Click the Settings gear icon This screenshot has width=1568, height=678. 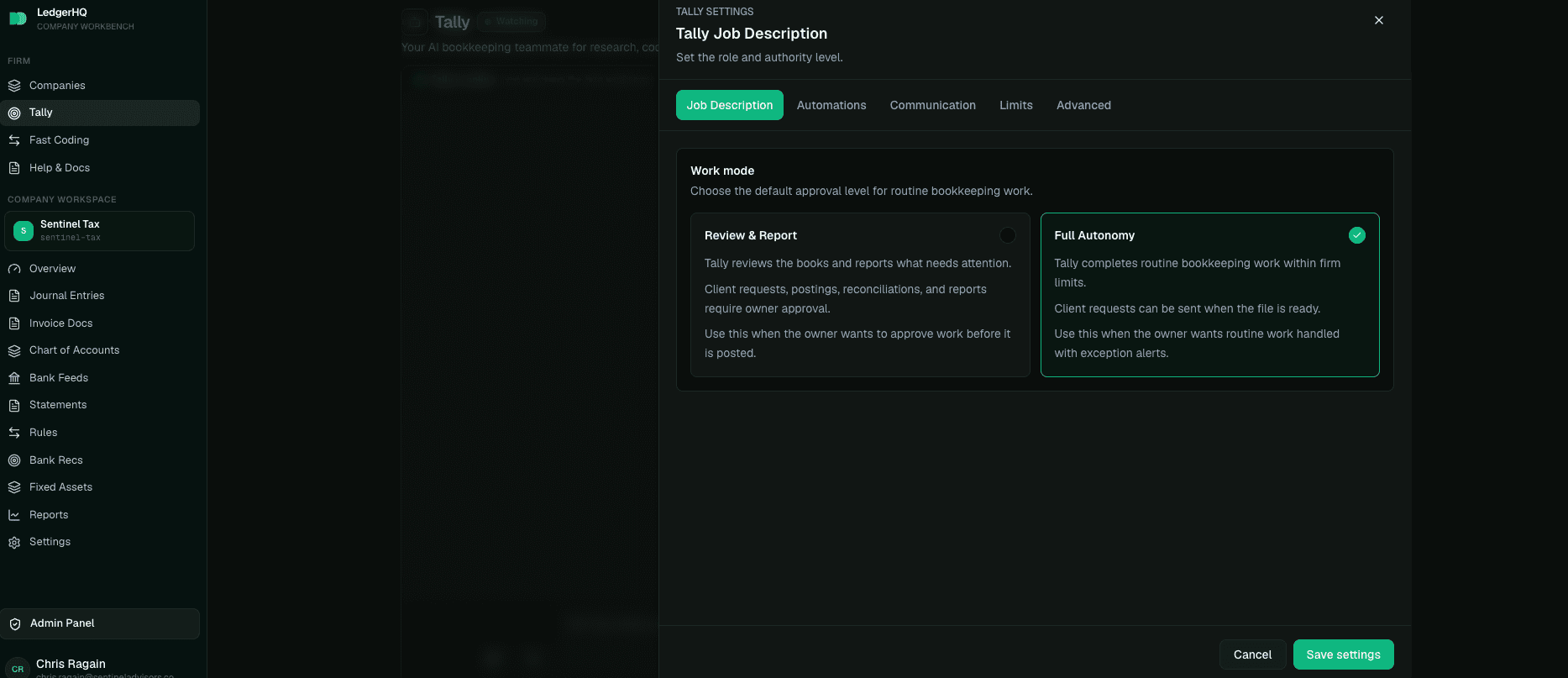coord(14,543)
